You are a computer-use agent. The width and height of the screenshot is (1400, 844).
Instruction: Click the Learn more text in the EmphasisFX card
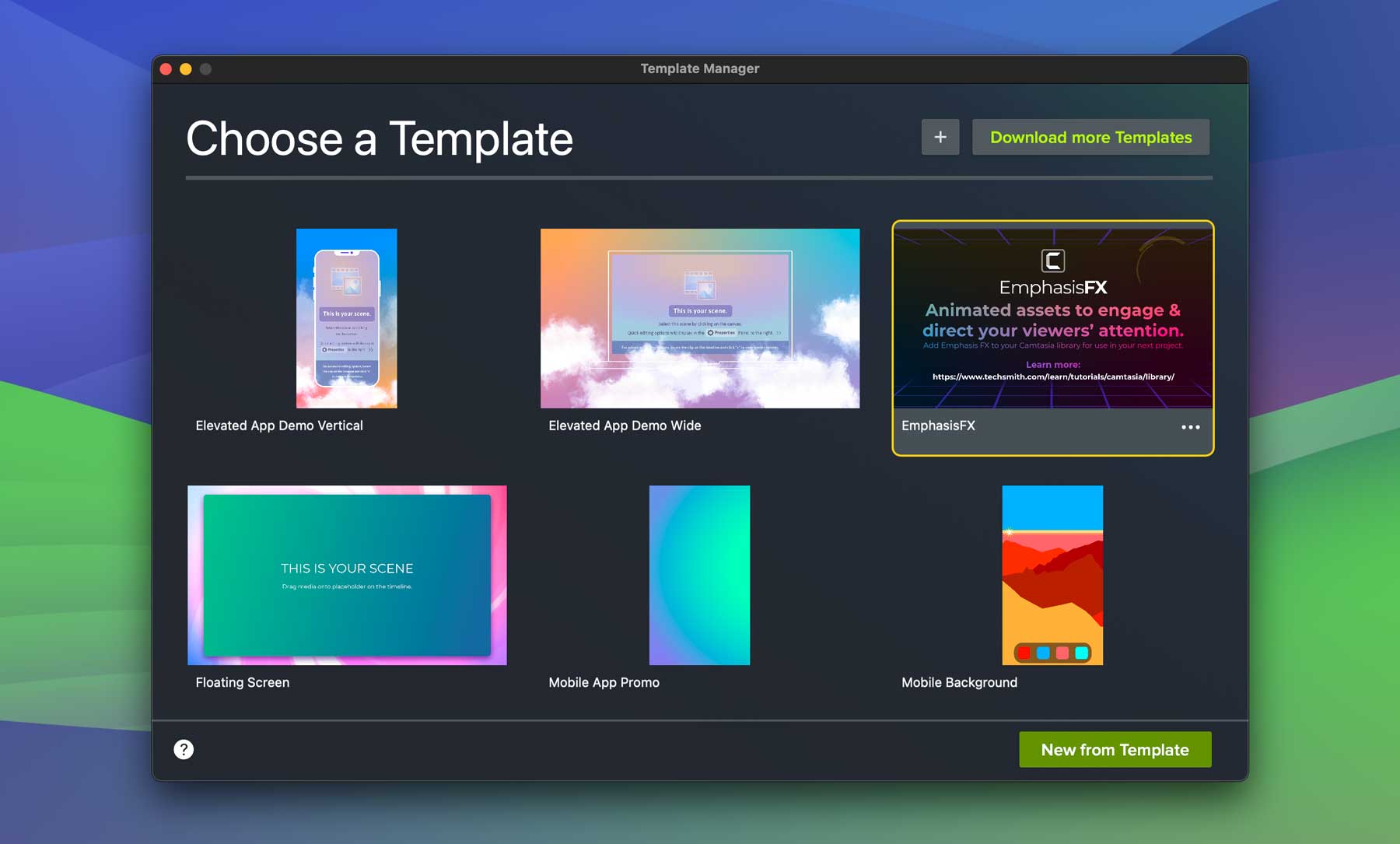(1053, 362)
